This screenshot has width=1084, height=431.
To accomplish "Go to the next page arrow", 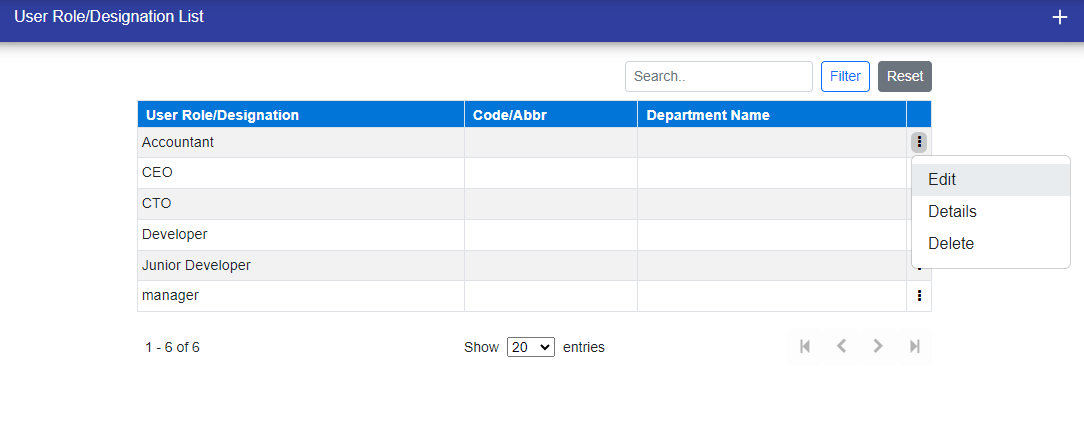I will click(x=878, y=347).
